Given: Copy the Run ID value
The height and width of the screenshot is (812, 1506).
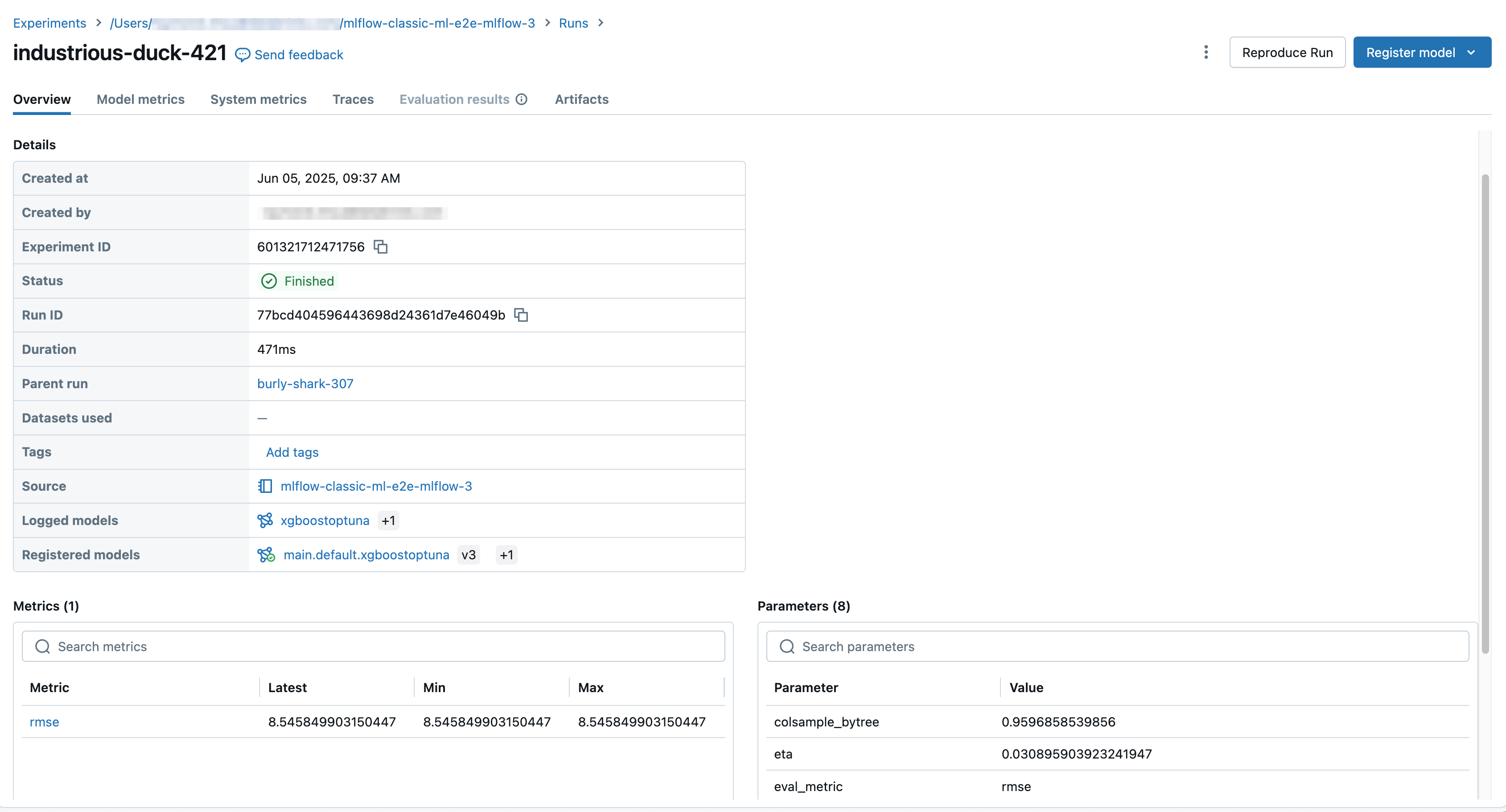Looking at the screenshot, I should click(x=521, y=315).
